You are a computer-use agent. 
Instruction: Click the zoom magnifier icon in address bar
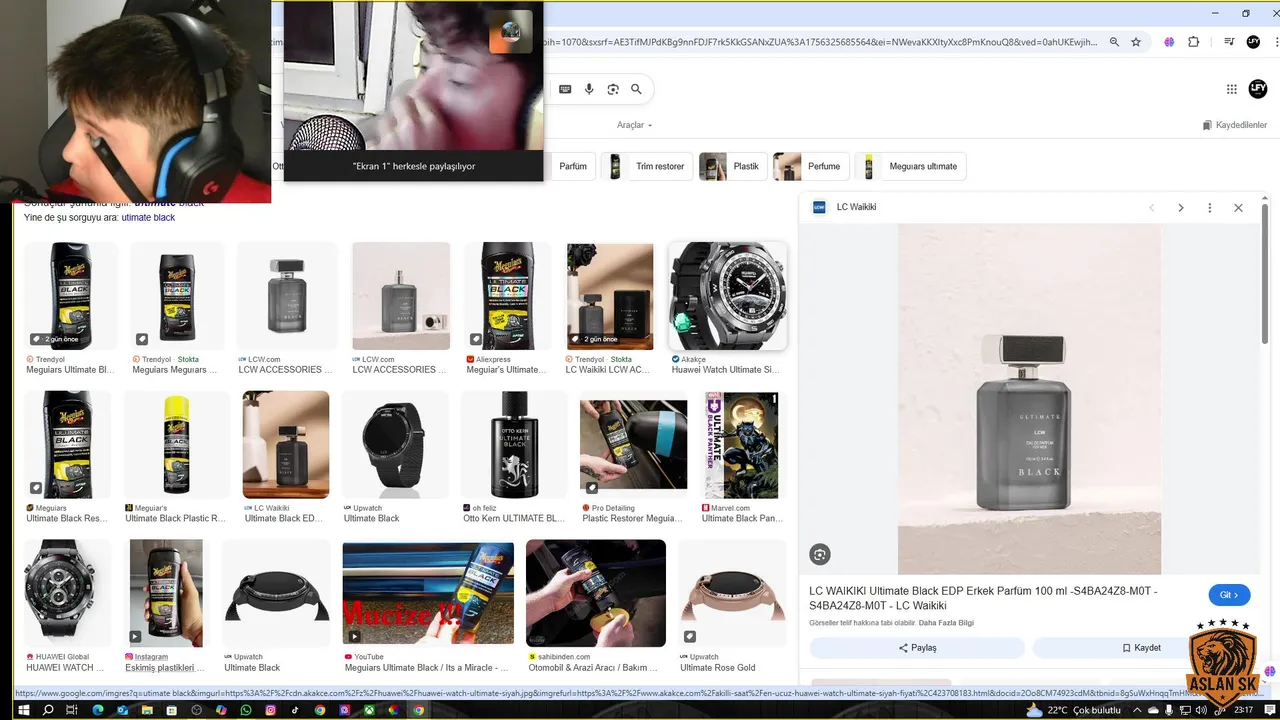tap(1114, 42)
